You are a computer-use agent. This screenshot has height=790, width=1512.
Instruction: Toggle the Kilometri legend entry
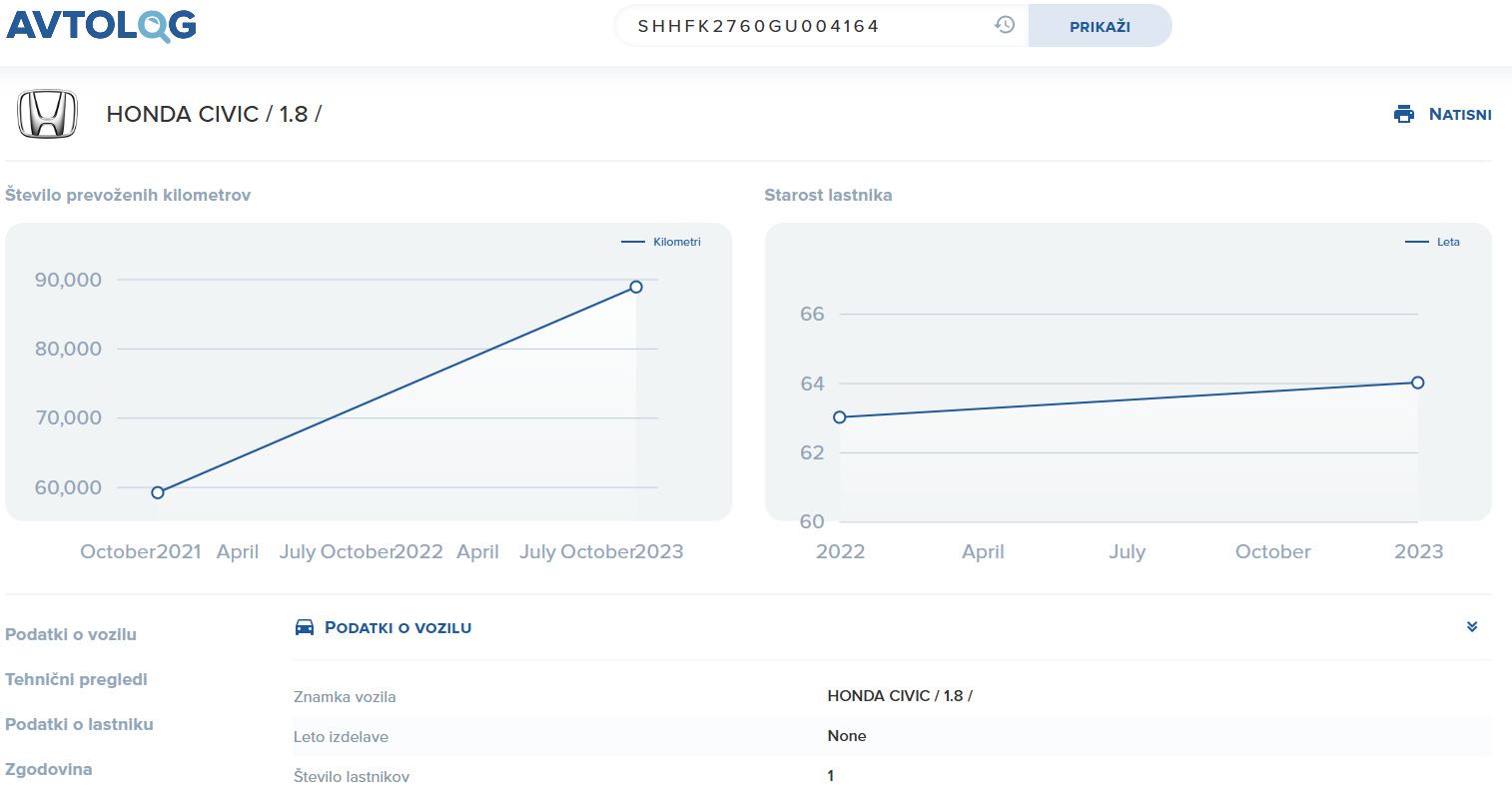click(x=661, y=242)
